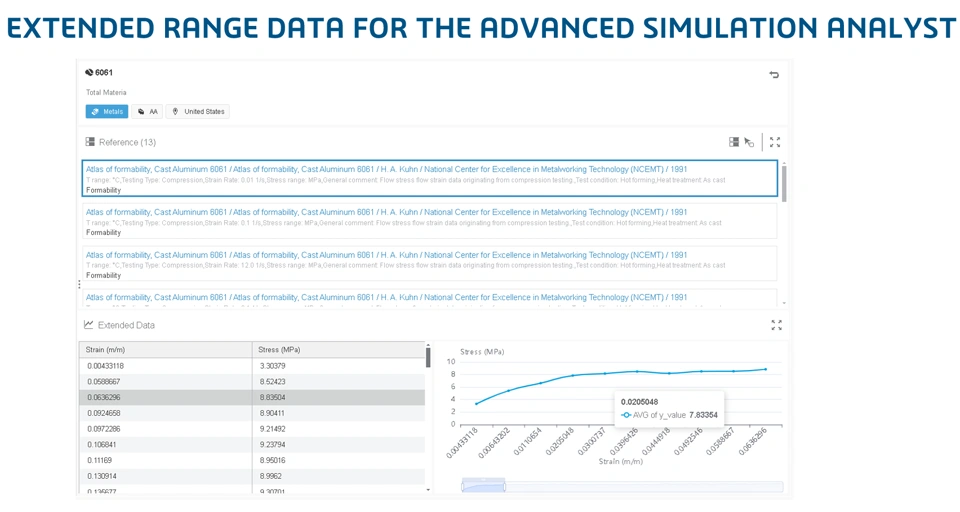Click the list view icon in Reference header

[x=733, y=142]
